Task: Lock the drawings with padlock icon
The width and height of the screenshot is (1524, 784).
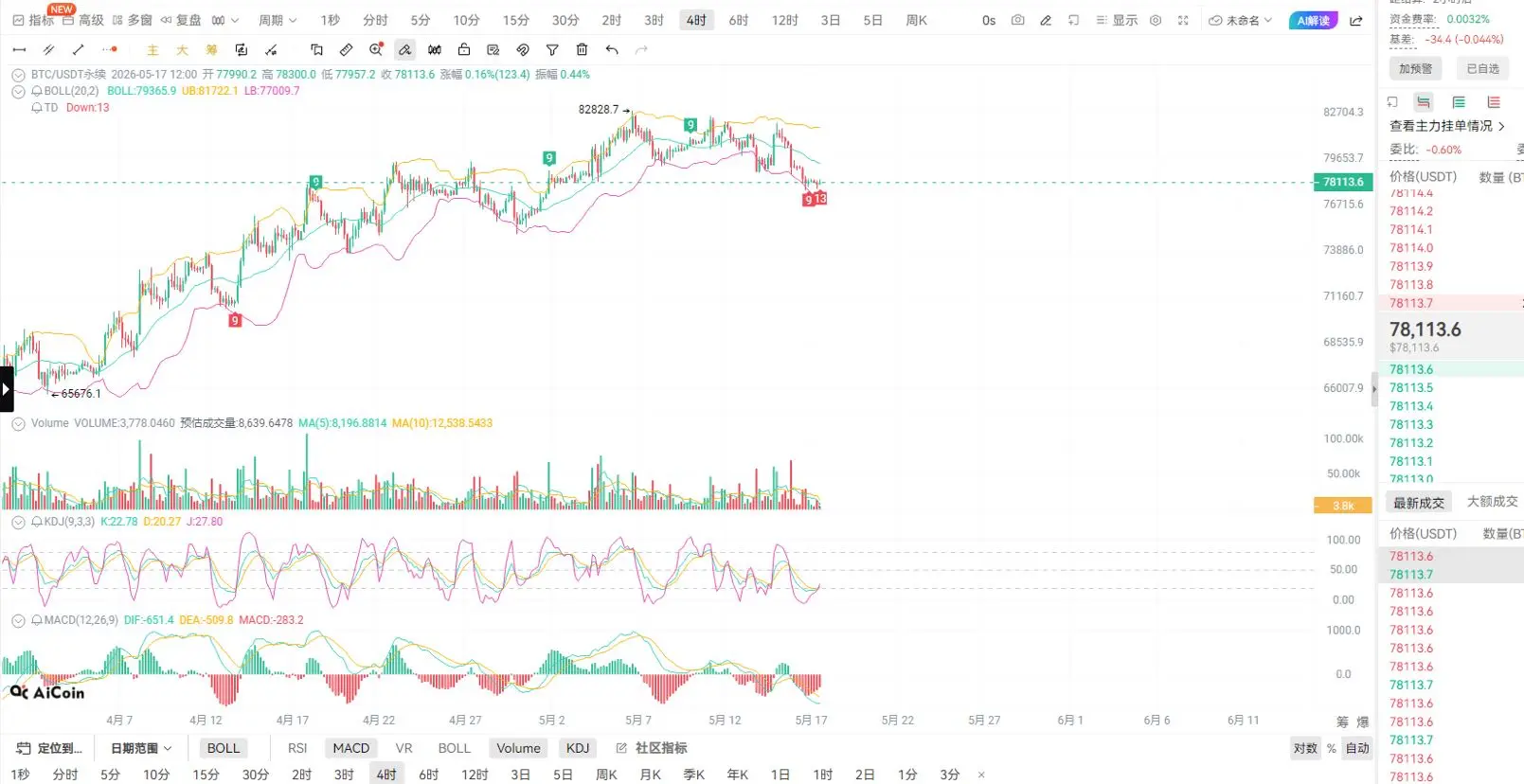Action: tap(464, 49)
